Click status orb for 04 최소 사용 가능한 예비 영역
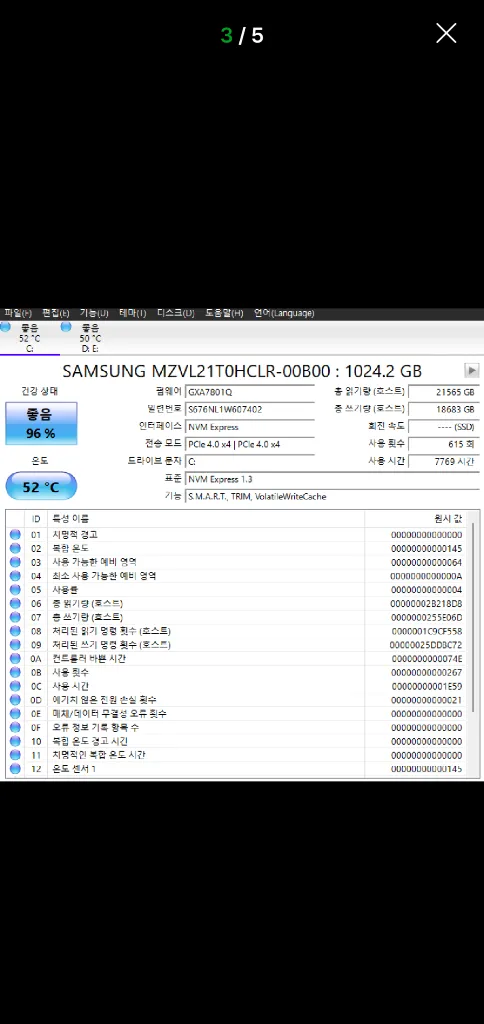Image resolution: width=484 pixels, height=1024 pixels. point(15,576)
